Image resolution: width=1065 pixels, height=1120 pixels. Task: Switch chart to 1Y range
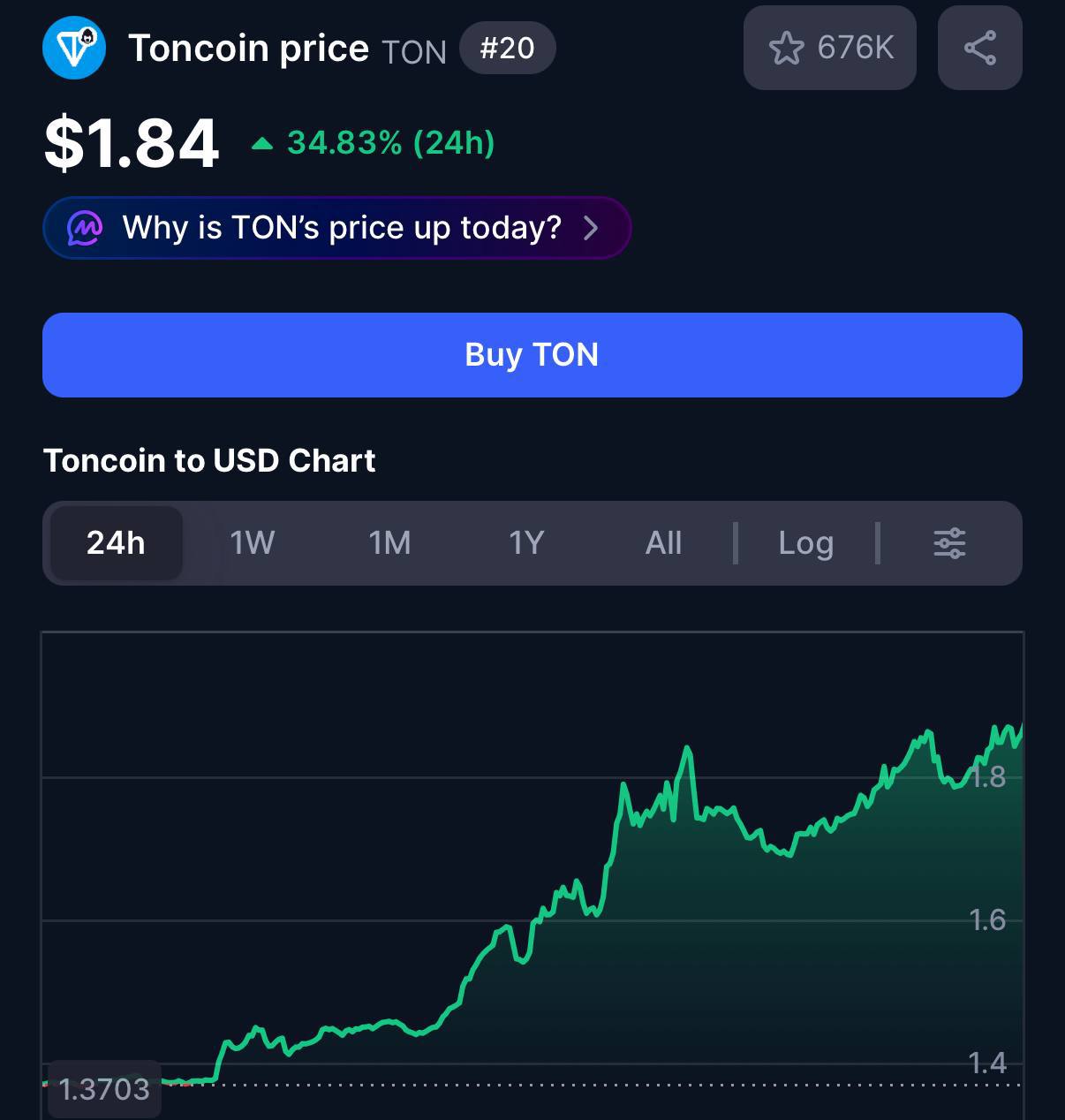click(x=526, y=543)
